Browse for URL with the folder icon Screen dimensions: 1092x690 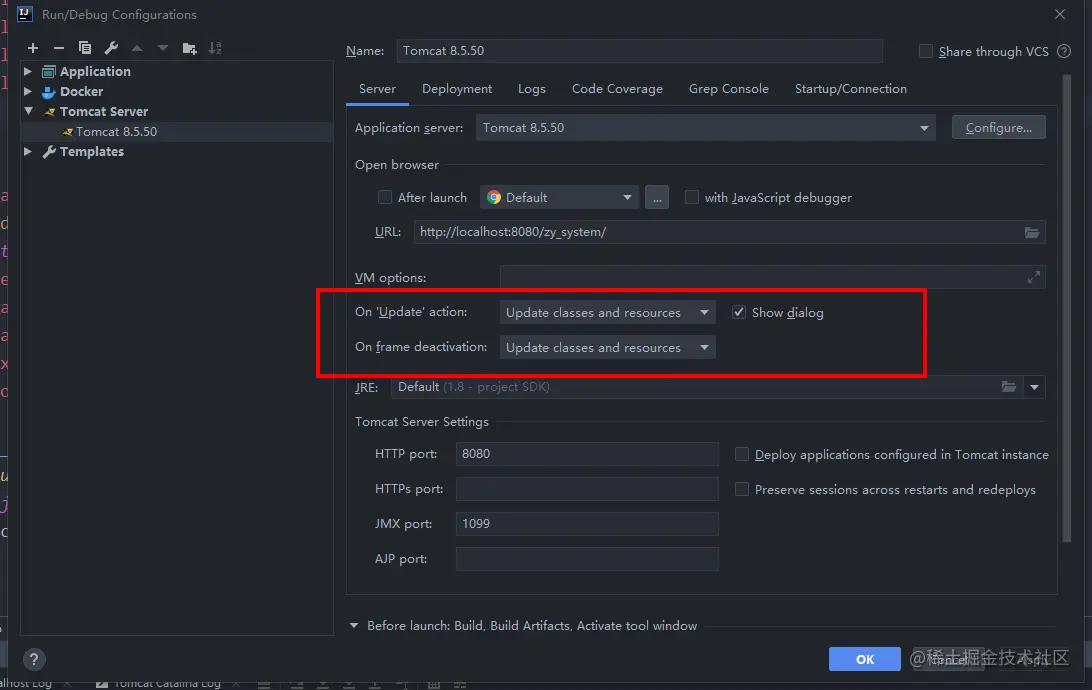(x=1031, y=233)
